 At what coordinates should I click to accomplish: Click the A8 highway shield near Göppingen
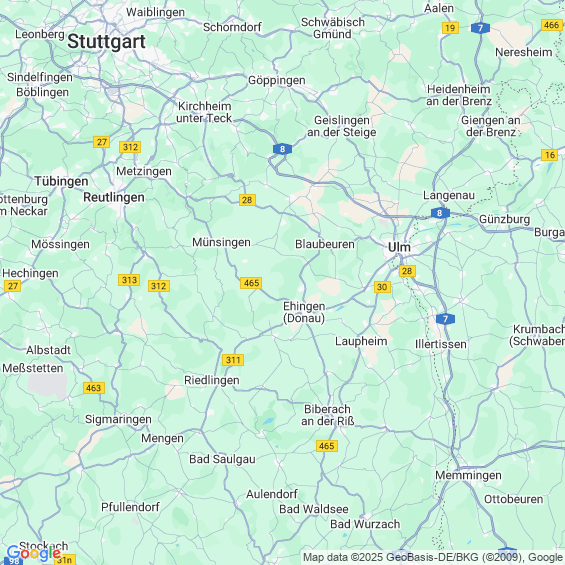click(x=282, y=149)
